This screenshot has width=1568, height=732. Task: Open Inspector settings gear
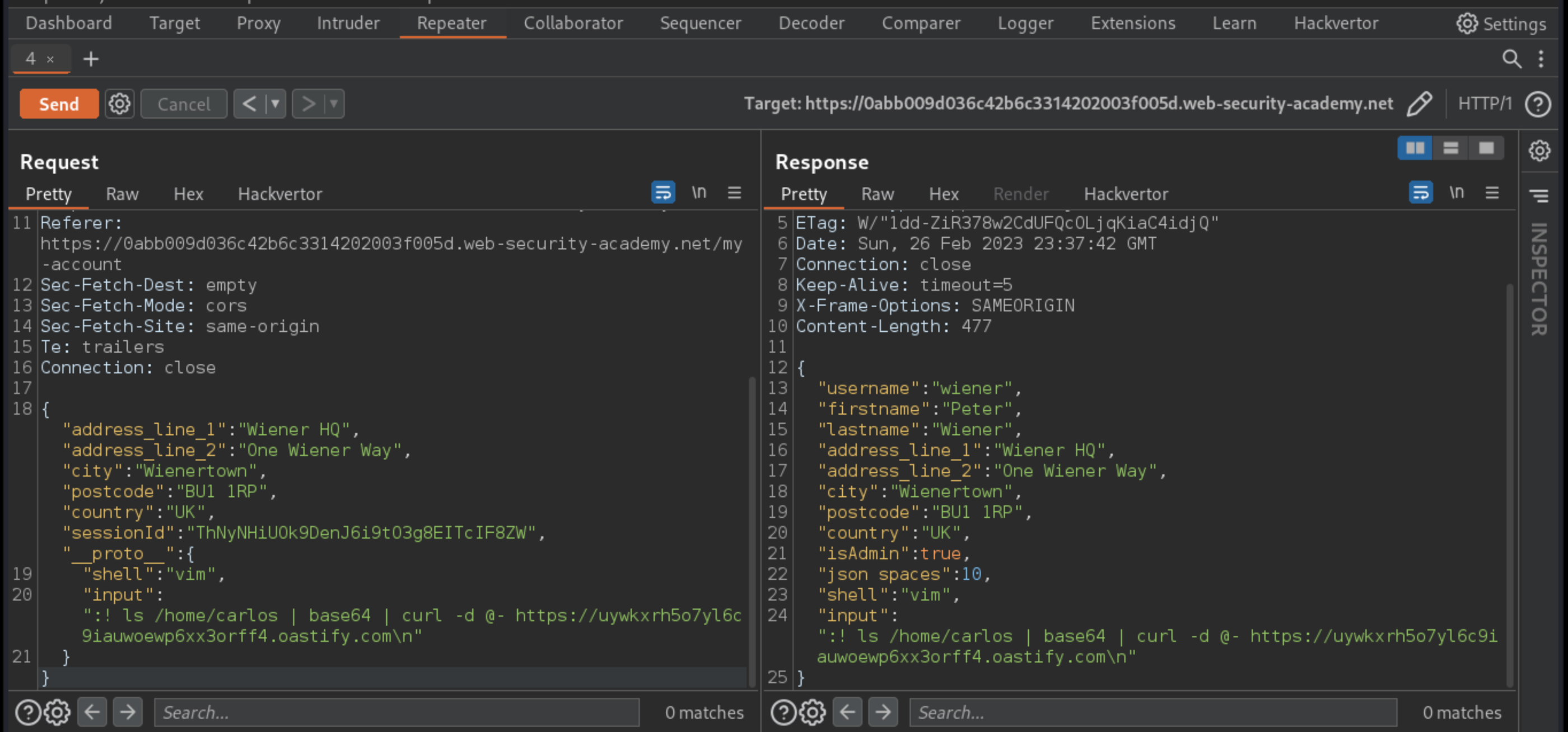1539,151
